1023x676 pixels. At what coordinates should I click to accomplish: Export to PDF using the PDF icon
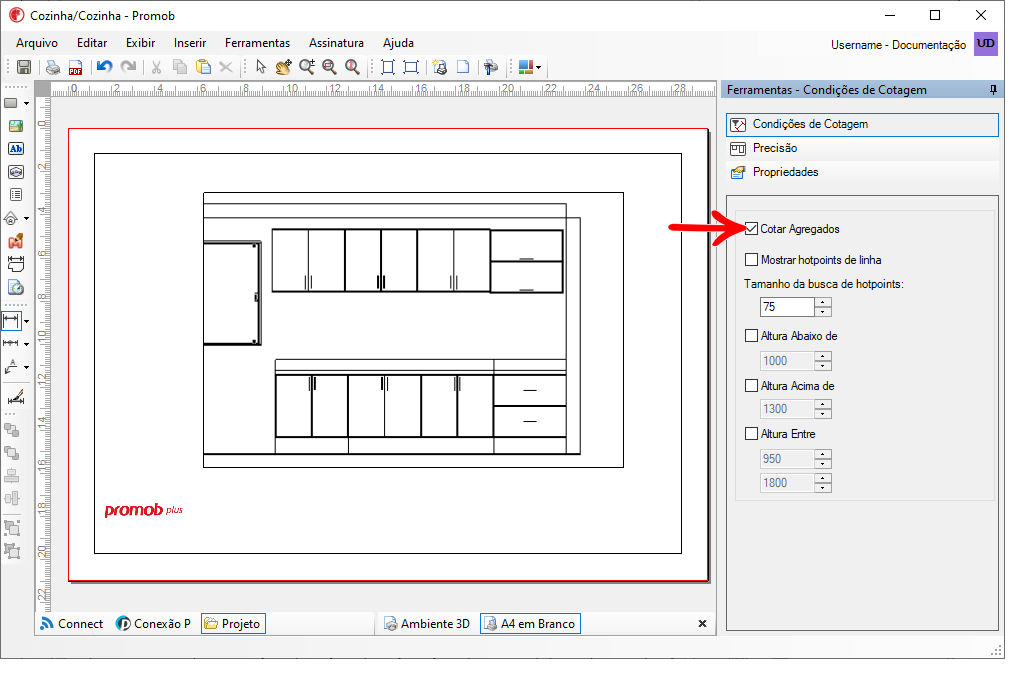click(76, 68)
